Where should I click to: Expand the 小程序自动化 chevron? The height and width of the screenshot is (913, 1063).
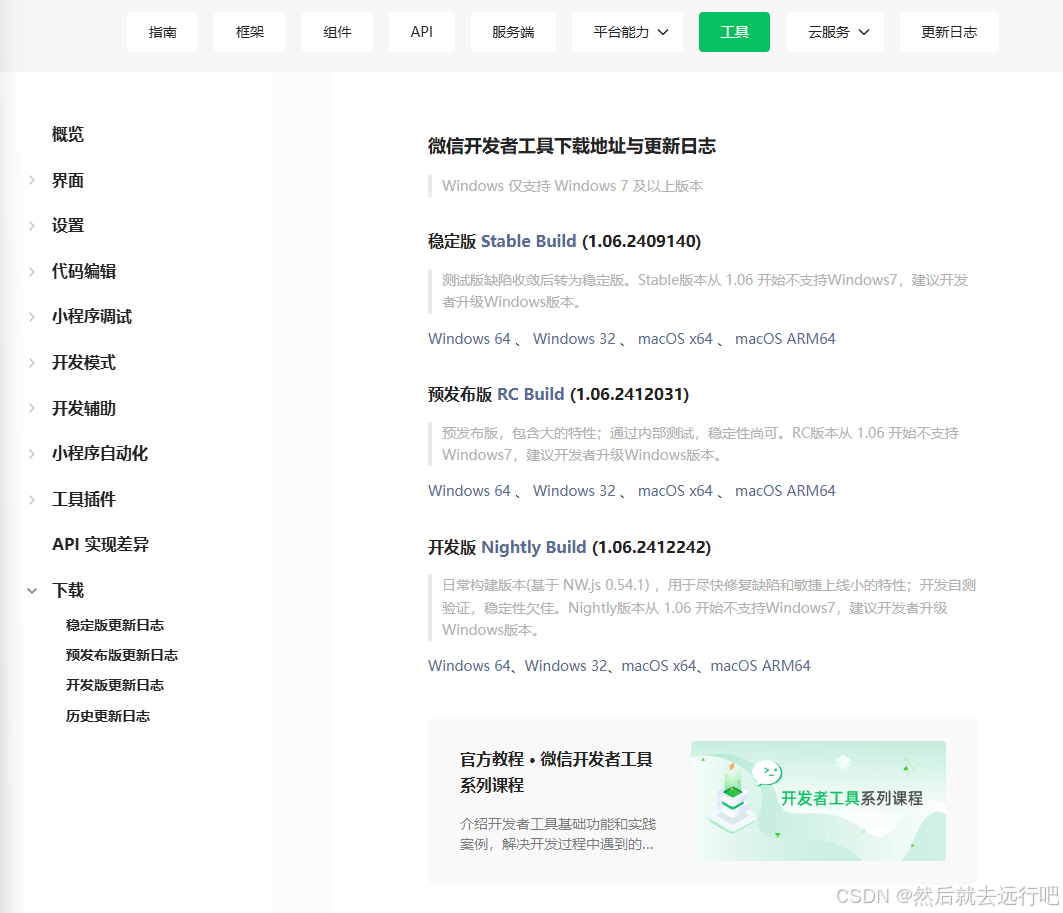point(32,453)
